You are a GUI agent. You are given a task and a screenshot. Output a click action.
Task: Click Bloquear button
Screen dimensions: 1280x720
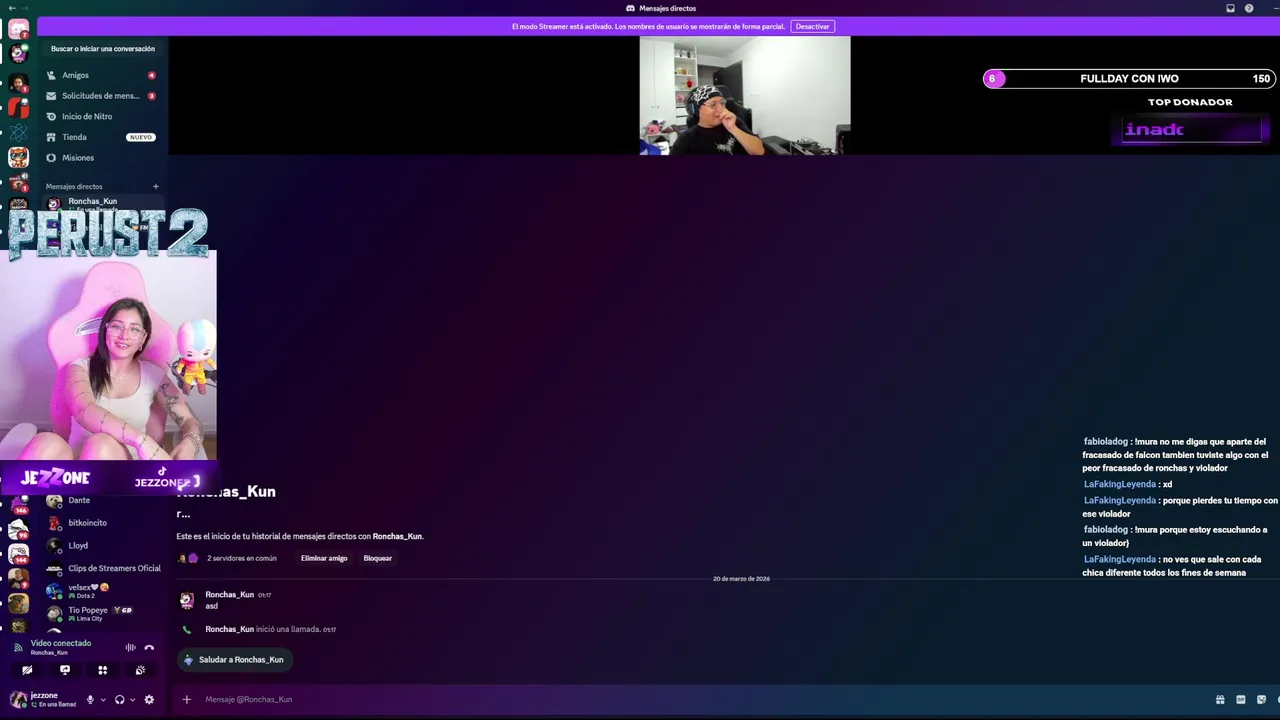[x=378, y=558]
